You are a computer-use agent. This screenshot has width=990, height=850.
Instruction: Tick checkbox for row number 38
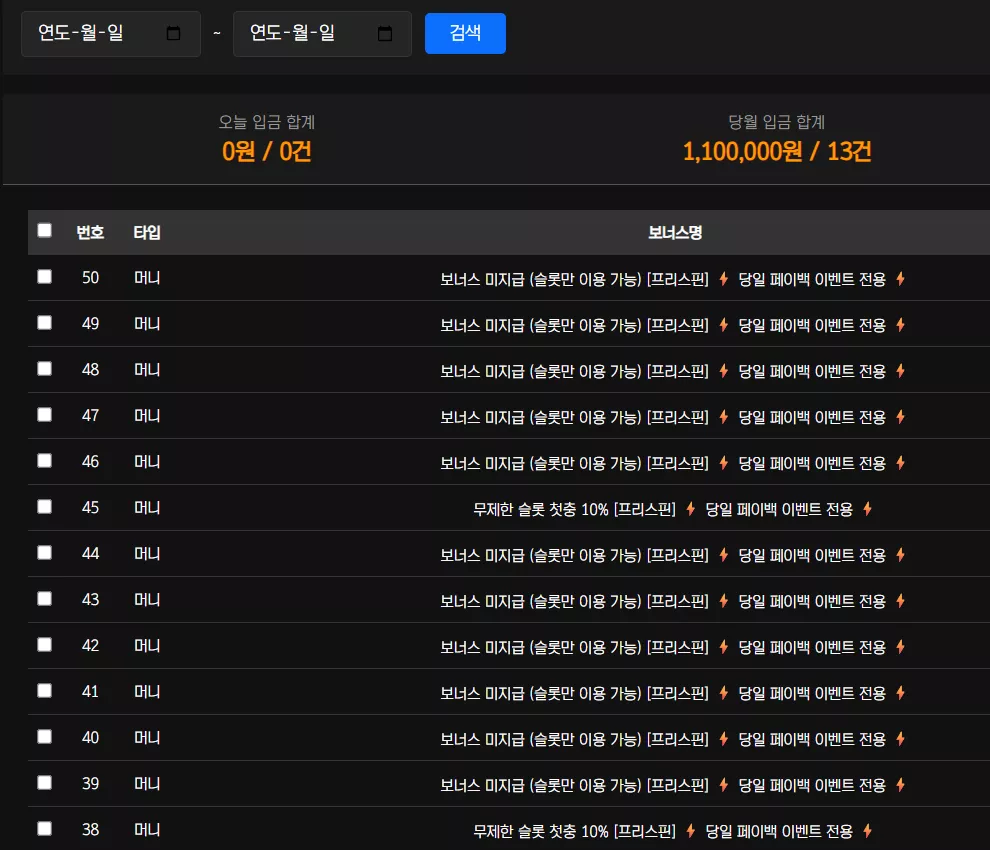pyautogui.click(x=44, y=829)
